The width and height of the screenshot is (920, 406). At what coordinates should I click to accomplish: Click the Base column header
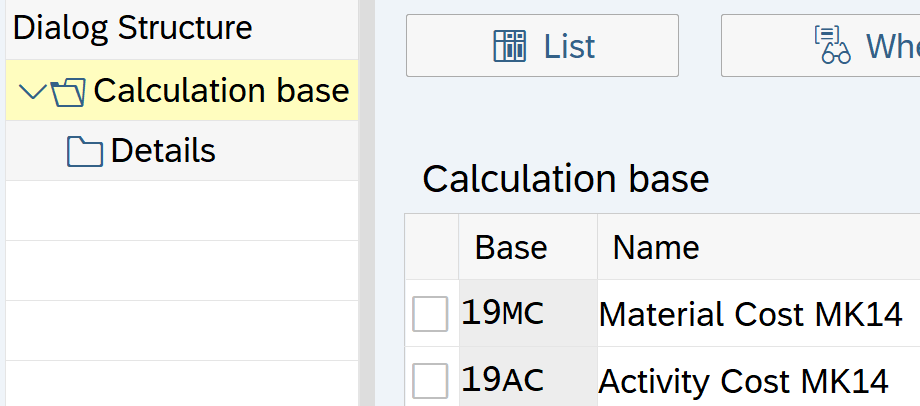511,247
